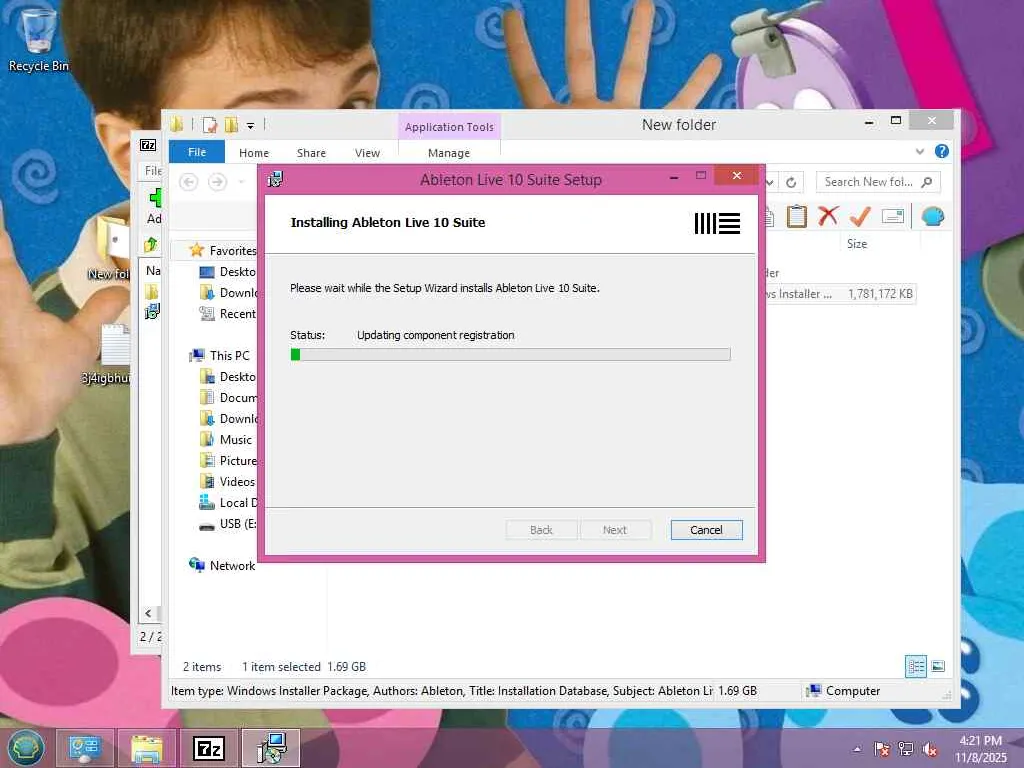The height and width of the screenshot is (768, 1024).
Task: Click the up-folder icon in 7-Zip window
Action: (x=151, y=244)
